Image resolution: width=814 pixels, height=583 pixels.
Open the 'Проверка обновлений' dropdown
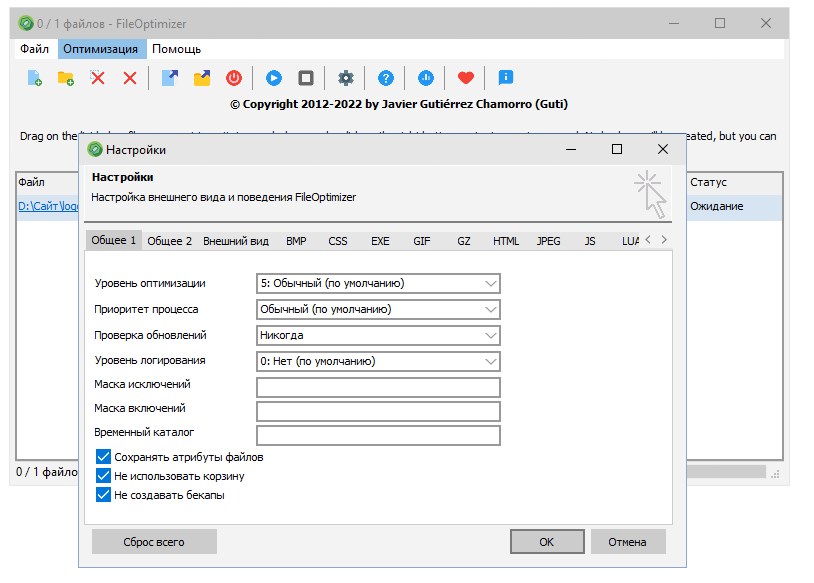pyautogui.click(x=378, y=335)
